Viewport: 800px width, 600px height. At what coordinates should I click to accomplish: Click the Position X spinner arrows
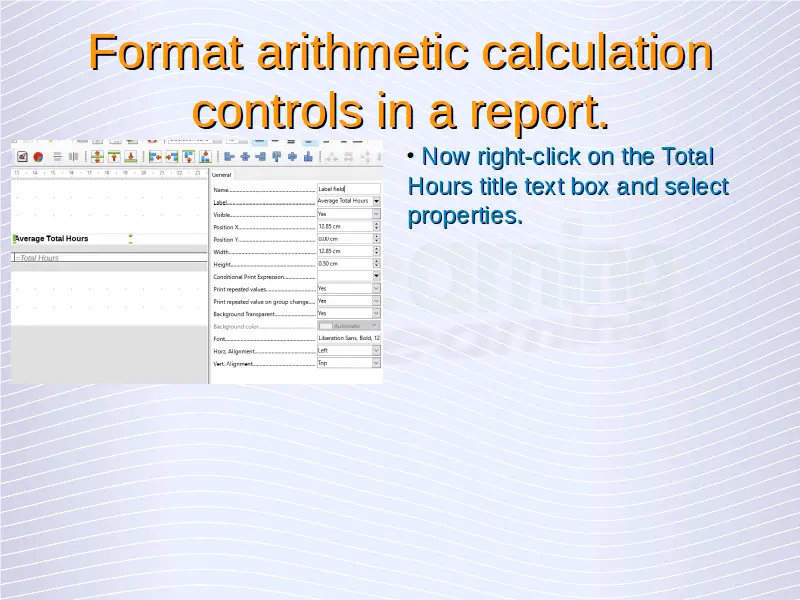377,226
